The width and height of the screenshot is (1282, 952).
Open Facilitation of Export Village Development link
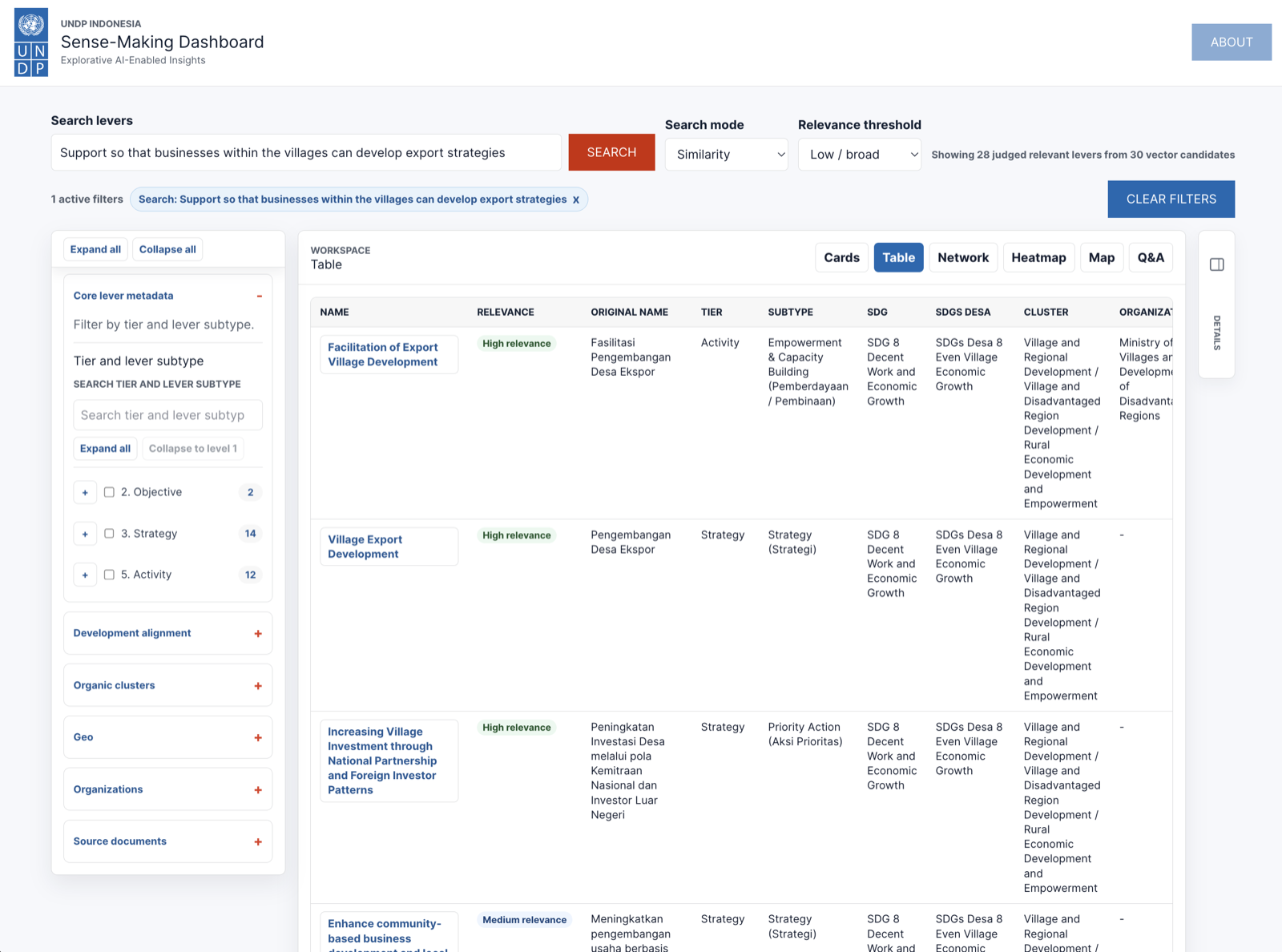point(383,354)
